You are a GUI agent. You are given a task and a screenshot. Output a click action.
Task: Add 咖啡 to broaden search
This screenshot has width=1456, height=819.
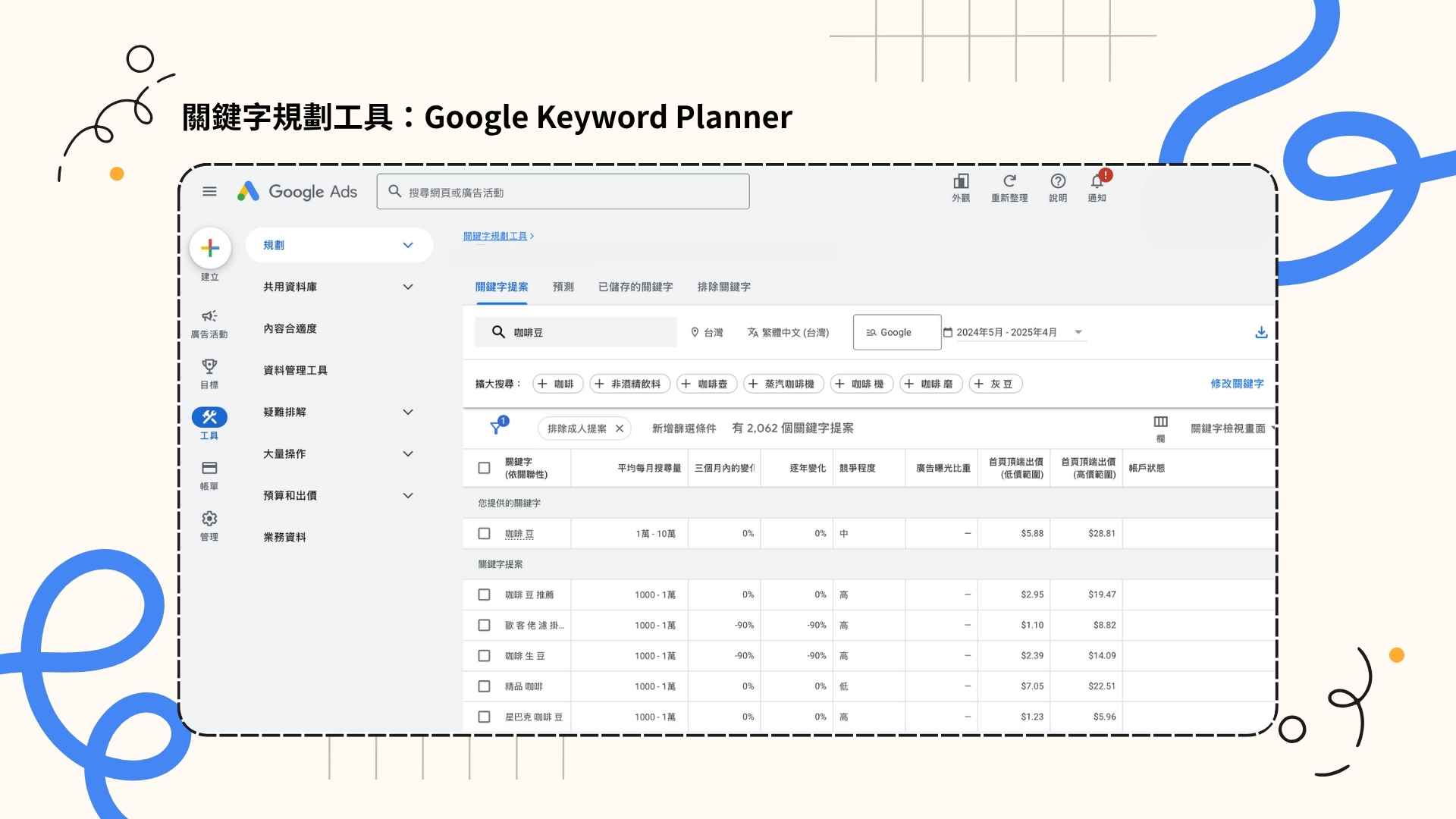point(557,384)
